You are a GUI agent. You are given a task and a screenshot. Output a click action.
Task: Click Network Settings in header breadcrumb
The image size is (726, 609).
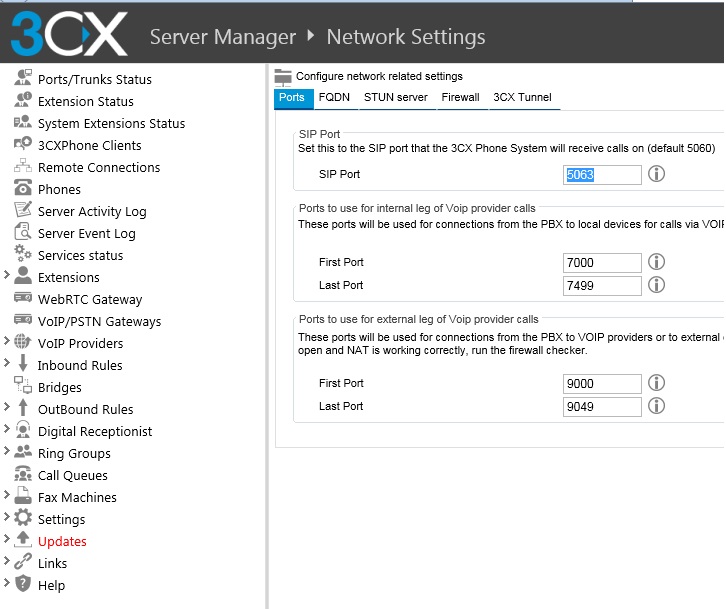pos(406,37)
